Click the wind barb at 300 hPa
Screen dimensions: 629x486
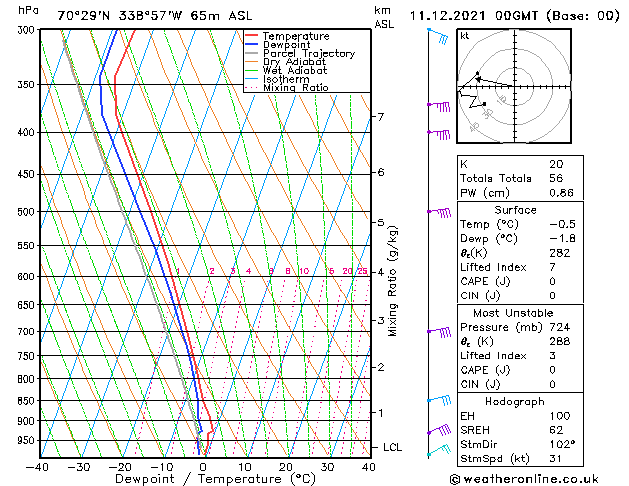[438, 36]
